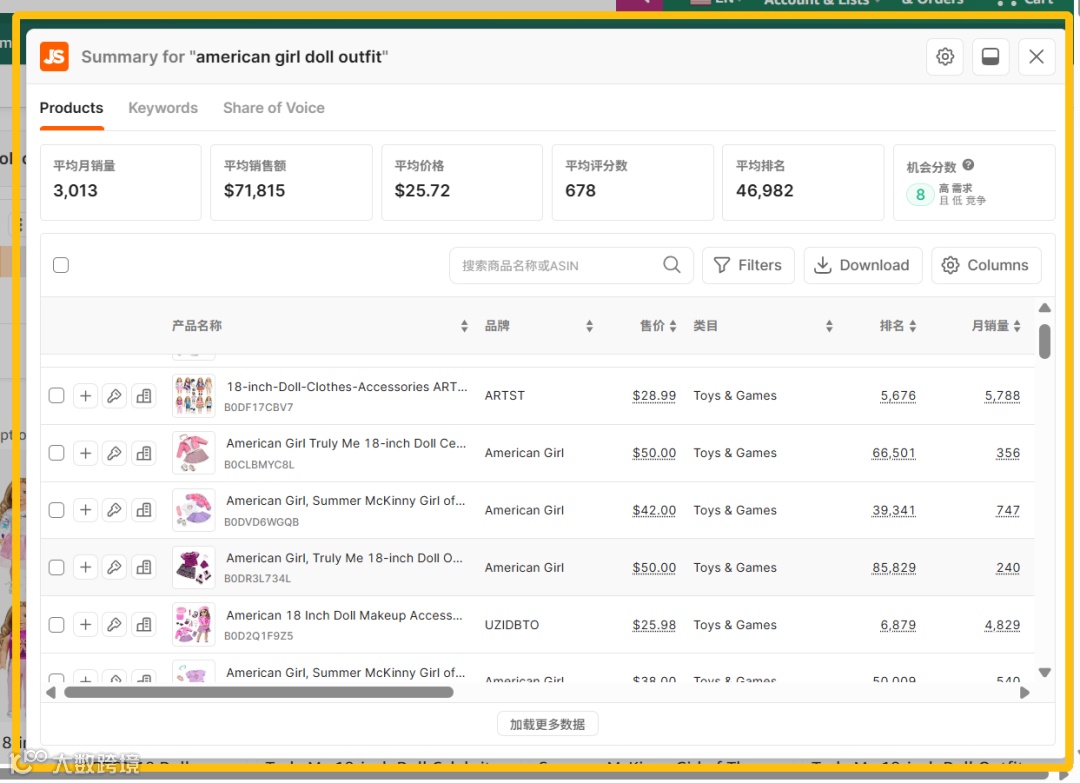This screenshot has height=783, width=1080.
Task: Click scroll-right arrow of horizontal scrollbar
Action: [x=1025, y=692]
